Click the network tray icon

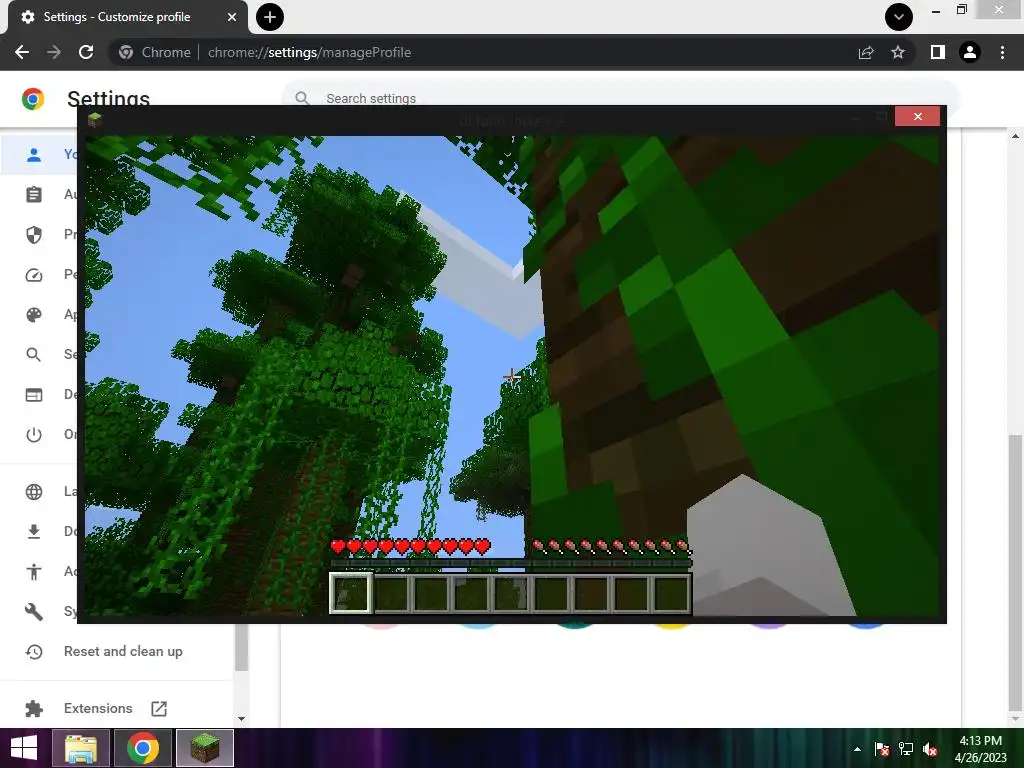tap(906, 749)
